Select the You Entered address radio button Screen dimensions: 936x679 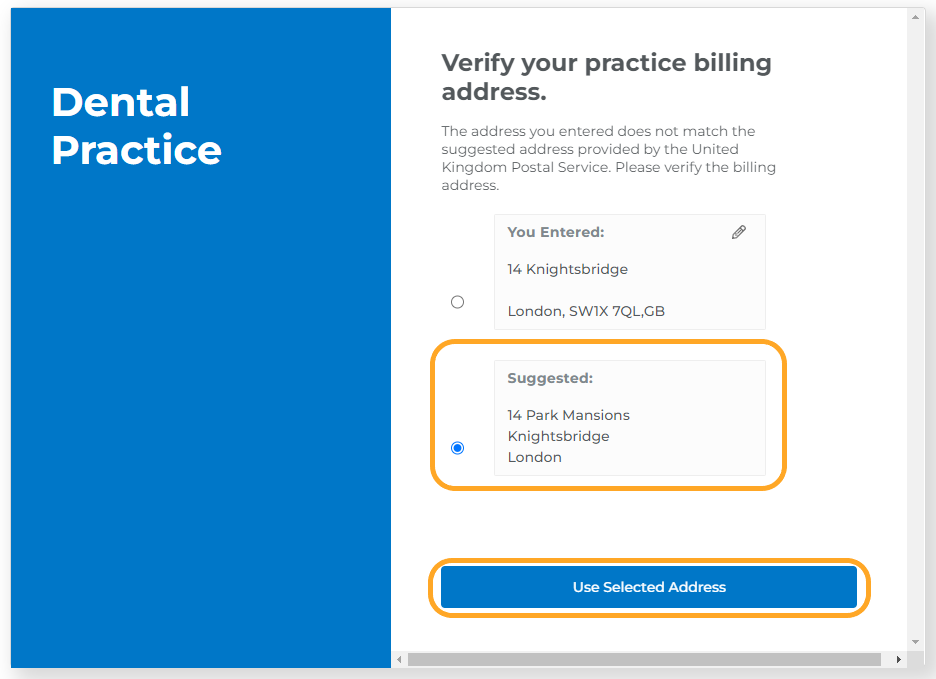pyautogui.click(x=457, y=302)
